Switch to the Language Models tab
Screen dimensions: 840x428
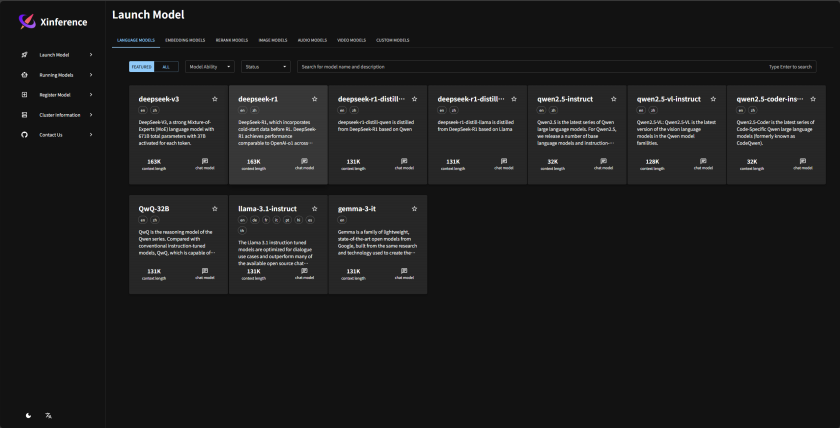(136, 40)
